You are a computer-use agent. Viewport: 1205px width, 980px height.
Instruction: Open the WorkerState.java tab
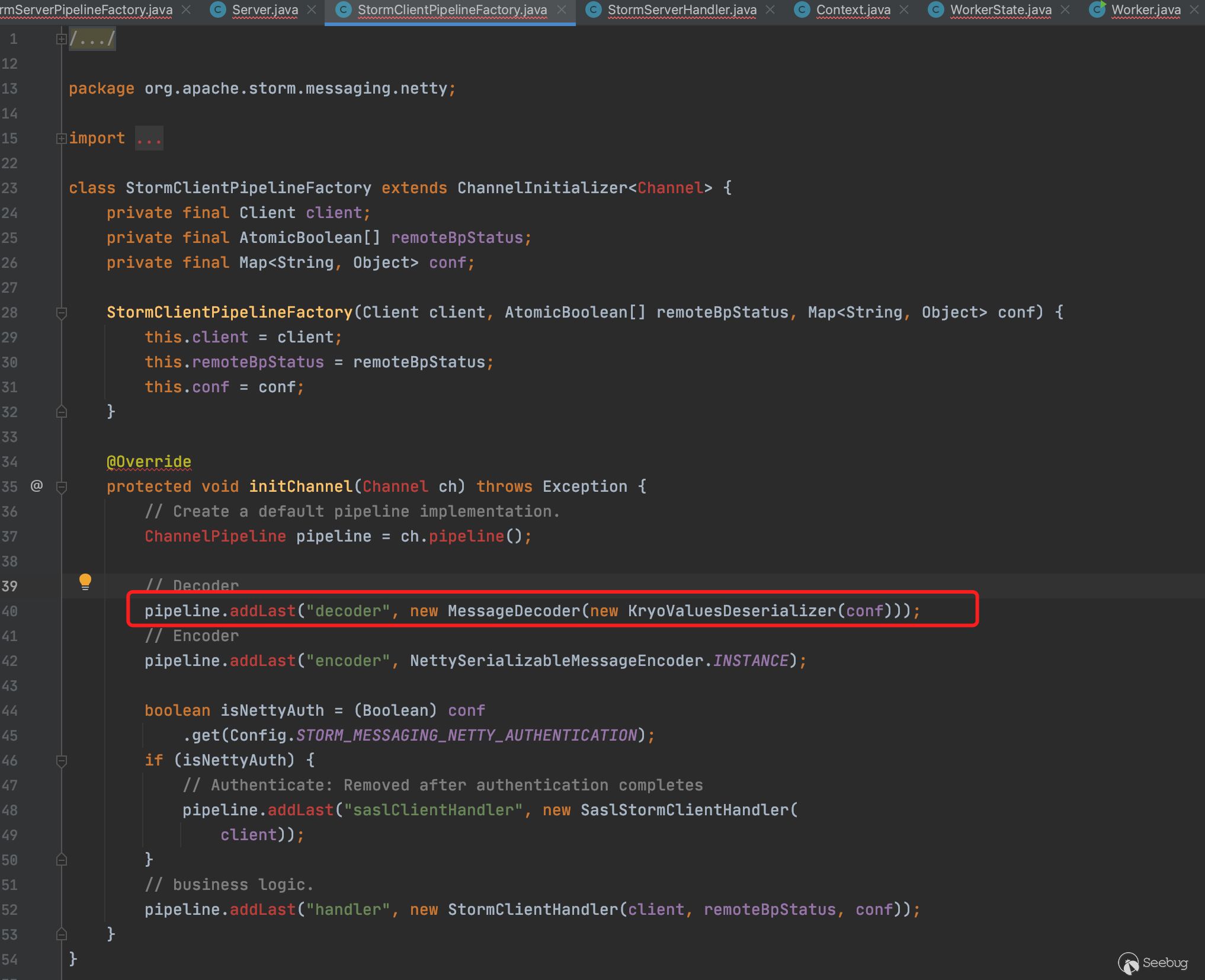pyautogui.click(x=1001, y=9)
